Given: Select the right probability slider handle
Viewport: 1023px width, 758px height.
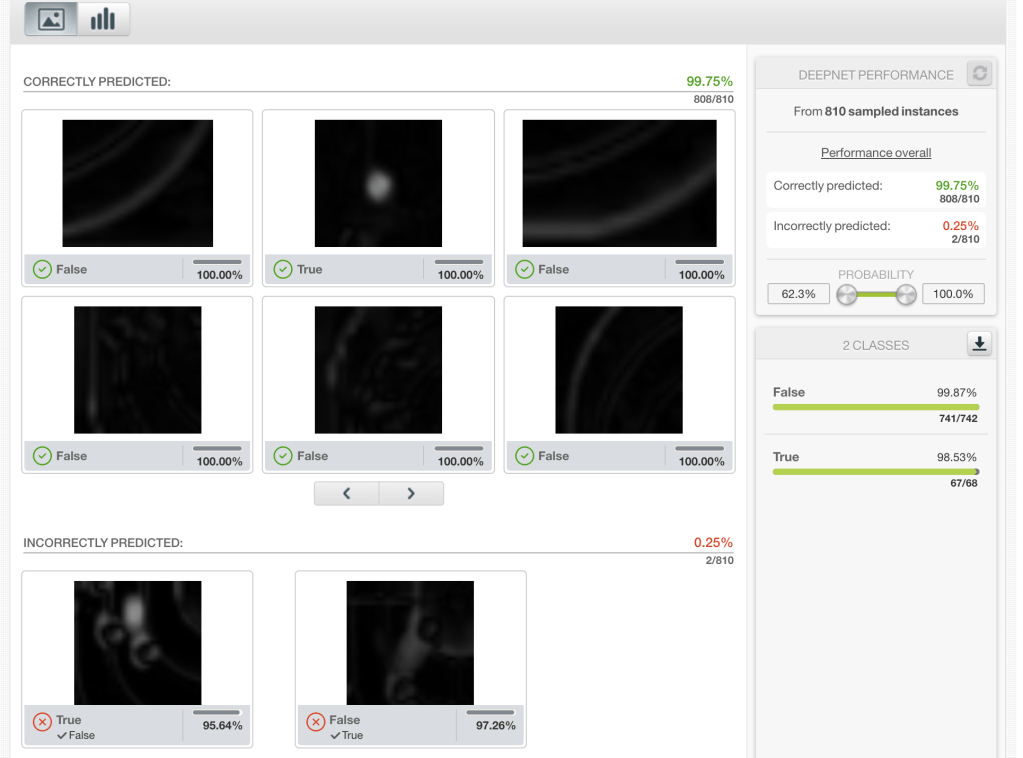Looking at the screenshot, I should tap(906, 294).
